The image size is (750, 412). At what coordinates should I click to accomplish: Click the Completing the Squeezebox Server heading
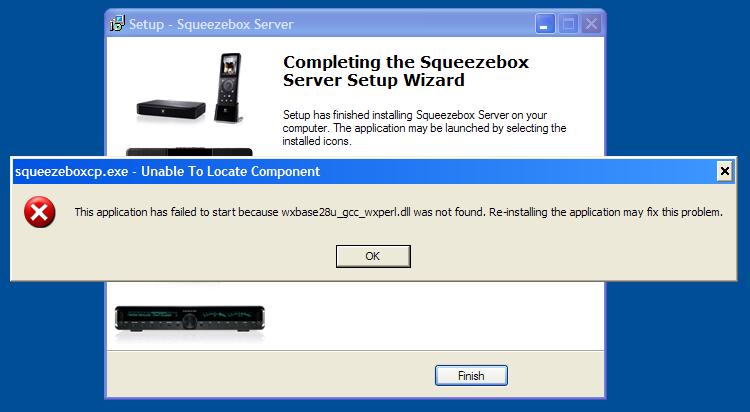click(x=406, y=71)
